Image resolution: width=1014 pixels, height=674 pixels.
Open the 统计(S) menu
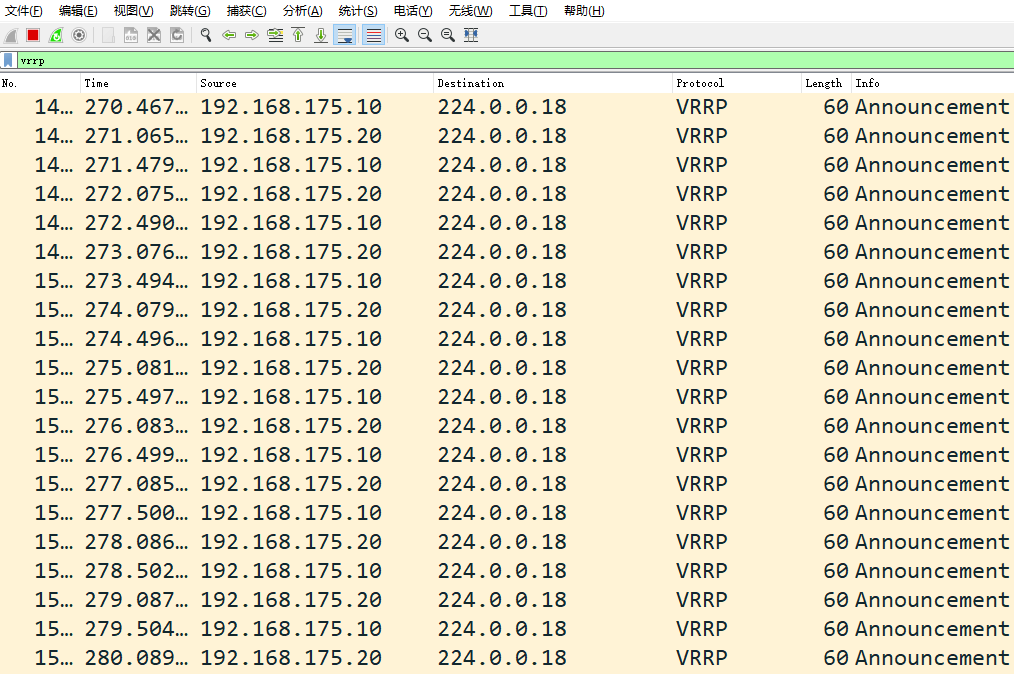tap(357, 11)
